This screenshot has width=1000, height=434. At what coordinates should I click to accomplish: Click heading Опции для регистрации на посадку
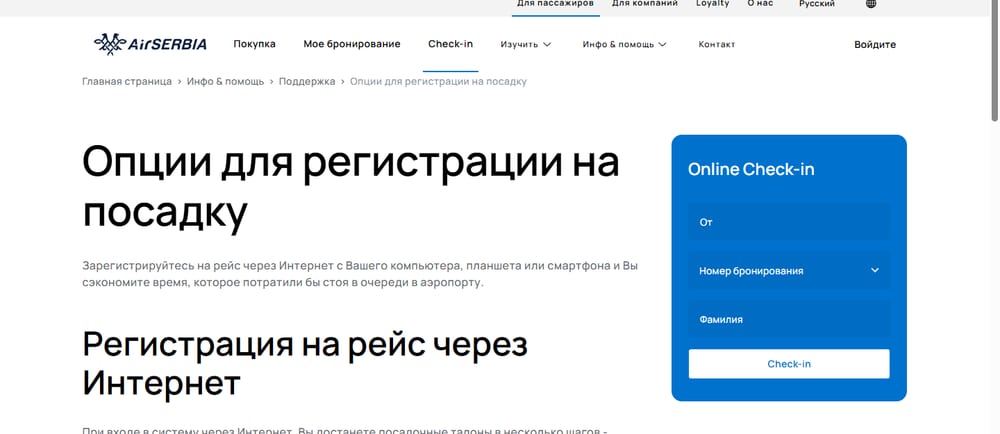pyautogui.click(x=351, y=186)
